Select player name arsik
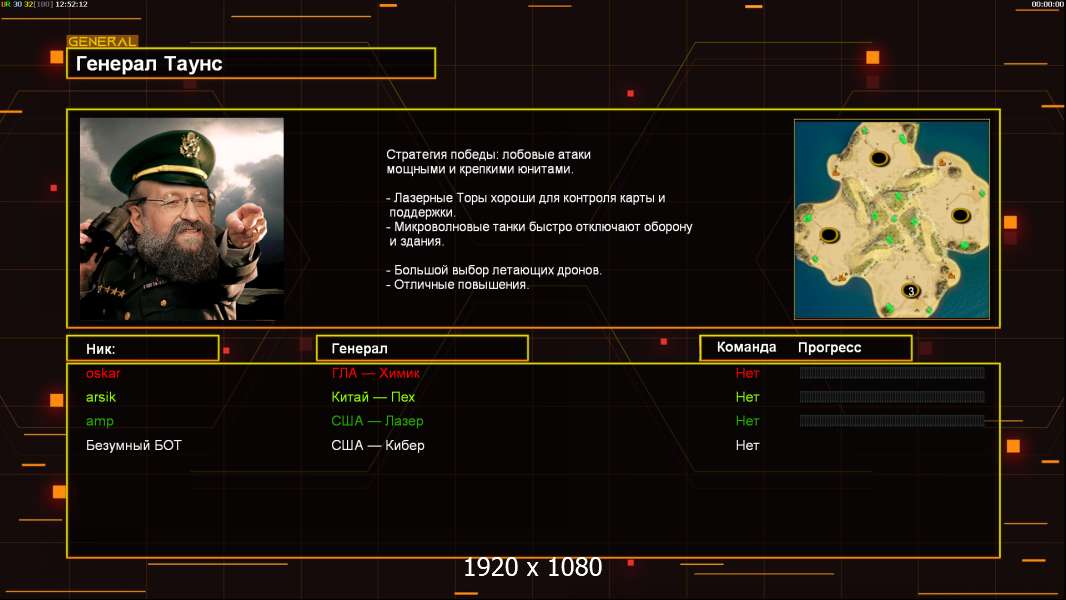 click(101, 397)
